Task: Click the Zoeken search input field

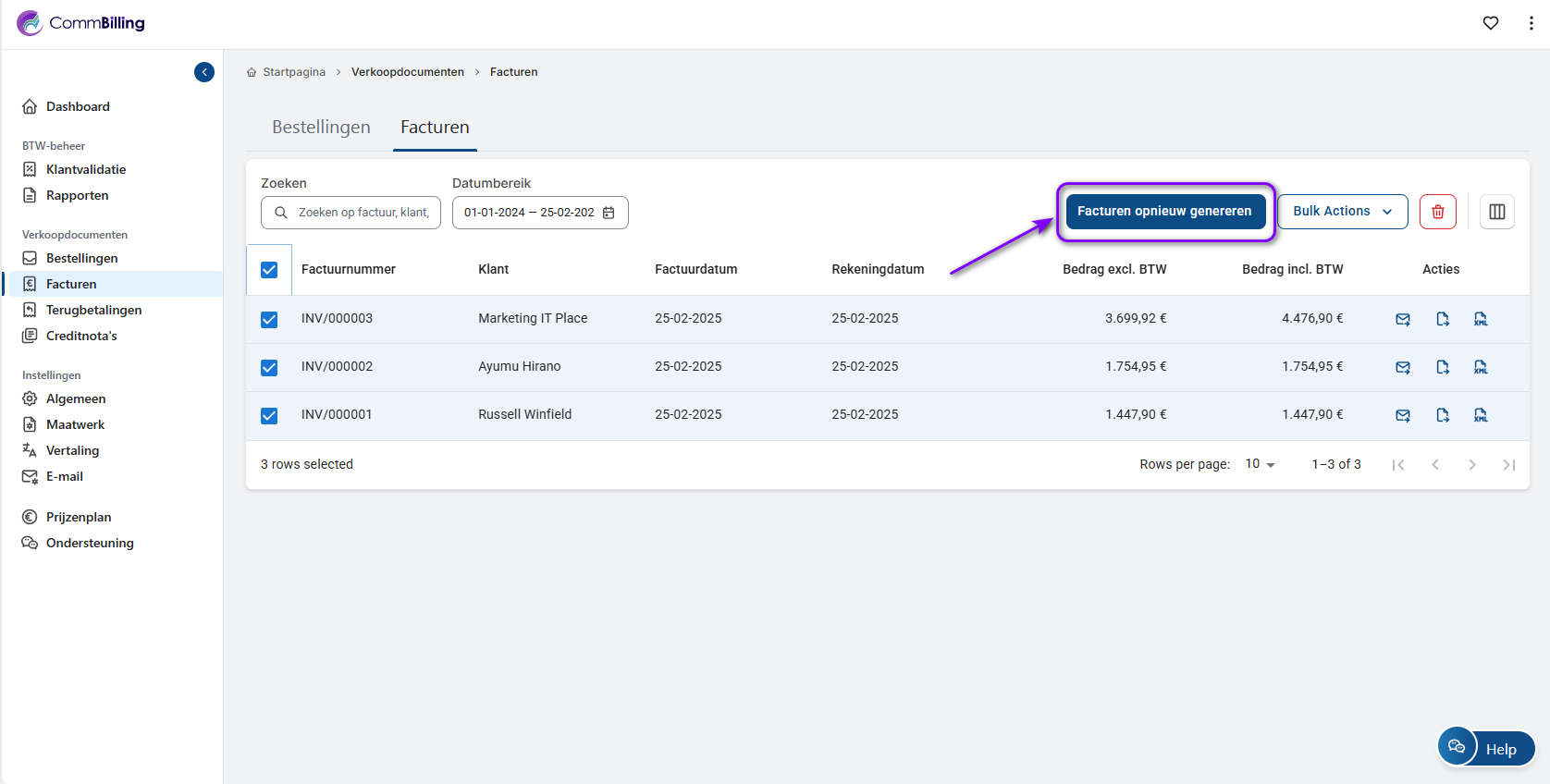Action: pyautogui.click(x=363, y=213)
